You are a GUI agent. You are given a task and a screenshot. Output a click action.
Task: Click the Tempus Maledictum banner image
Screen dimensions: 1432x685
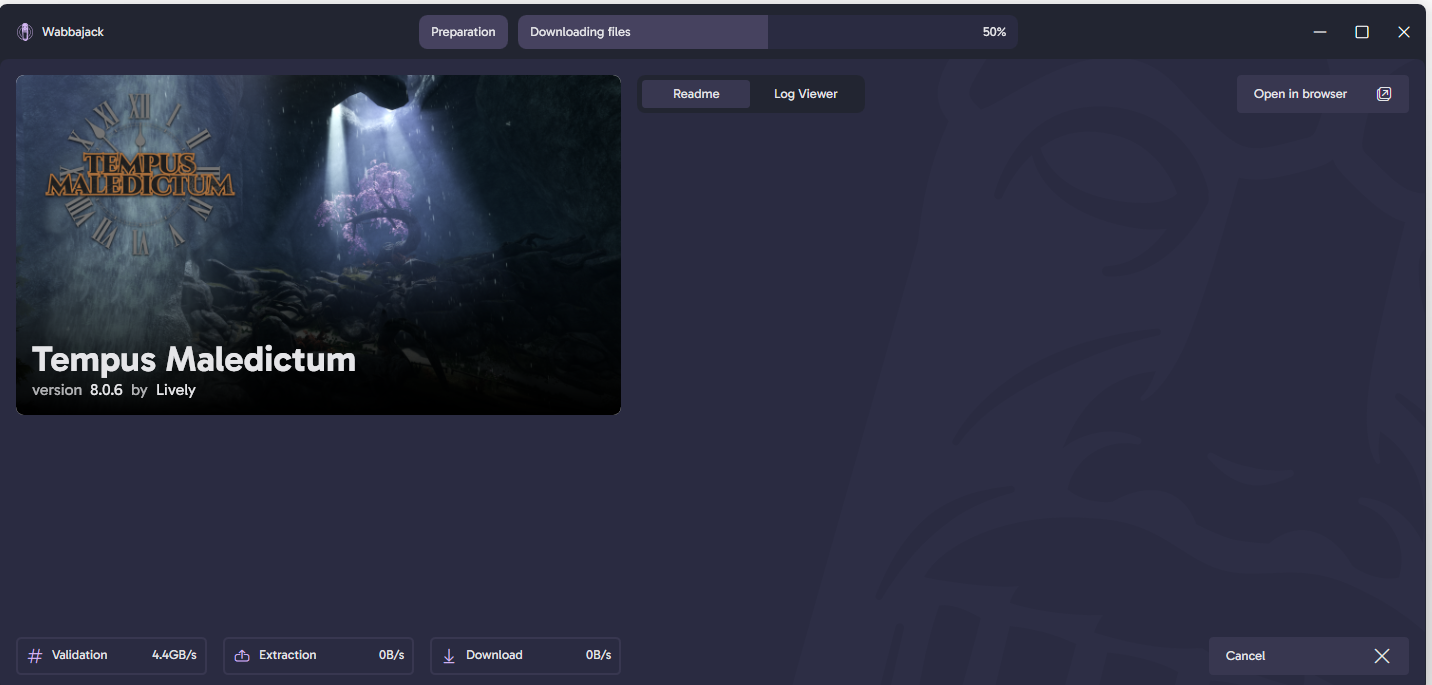(318, 245)
